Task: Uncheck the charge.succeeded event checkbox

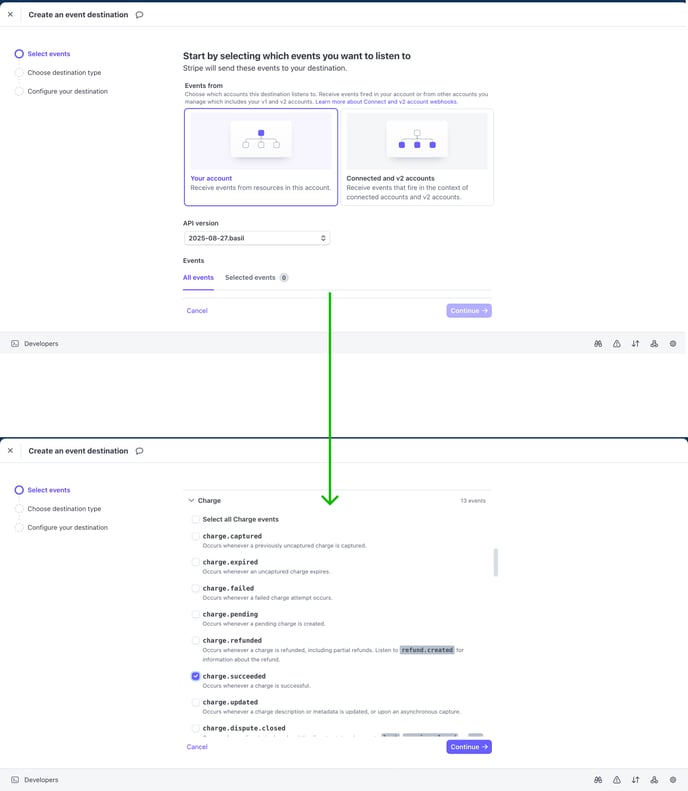Action: click(196, 676)
